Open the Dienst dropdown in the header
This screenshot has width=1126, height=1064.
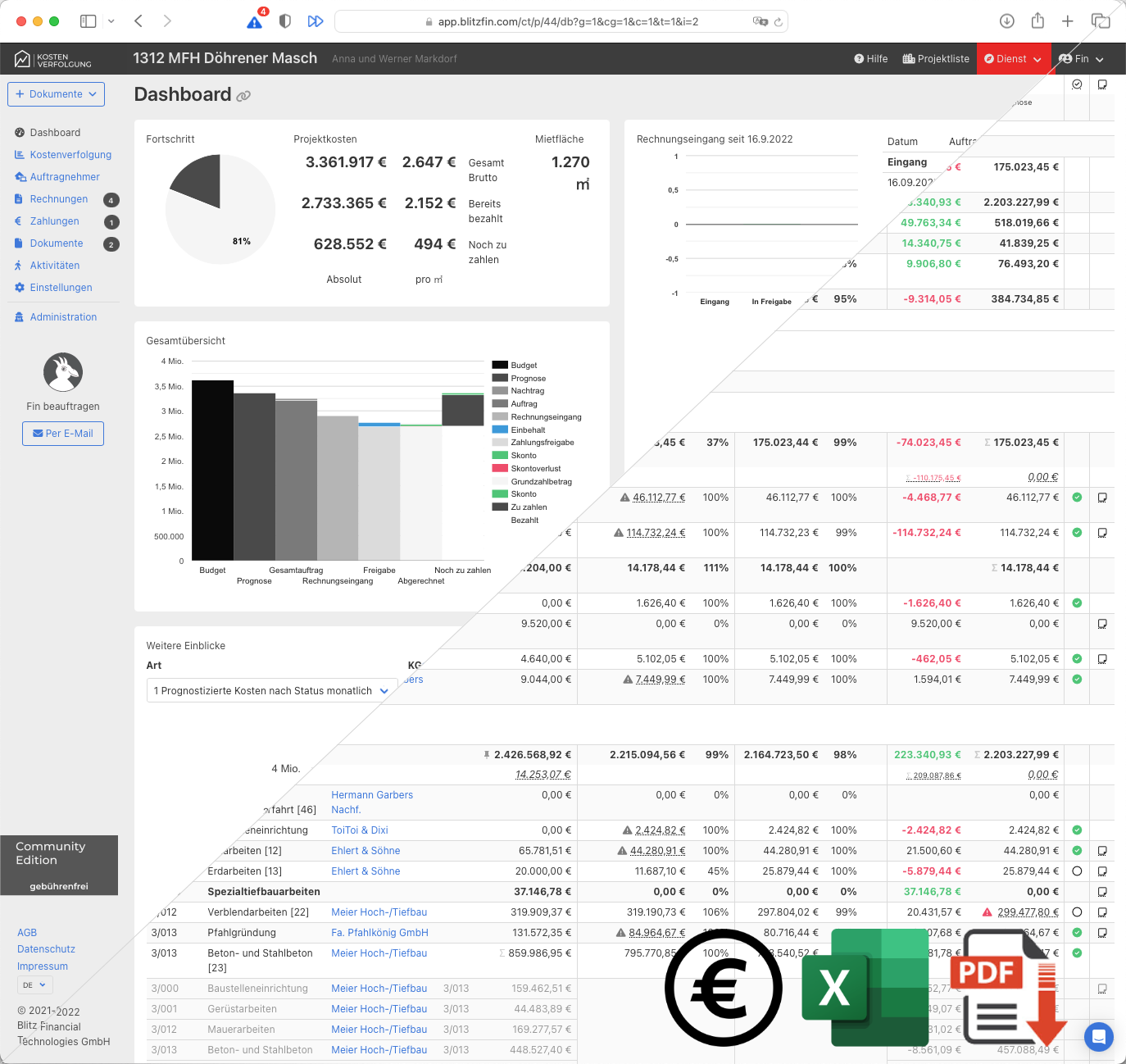coord(1014,58)
